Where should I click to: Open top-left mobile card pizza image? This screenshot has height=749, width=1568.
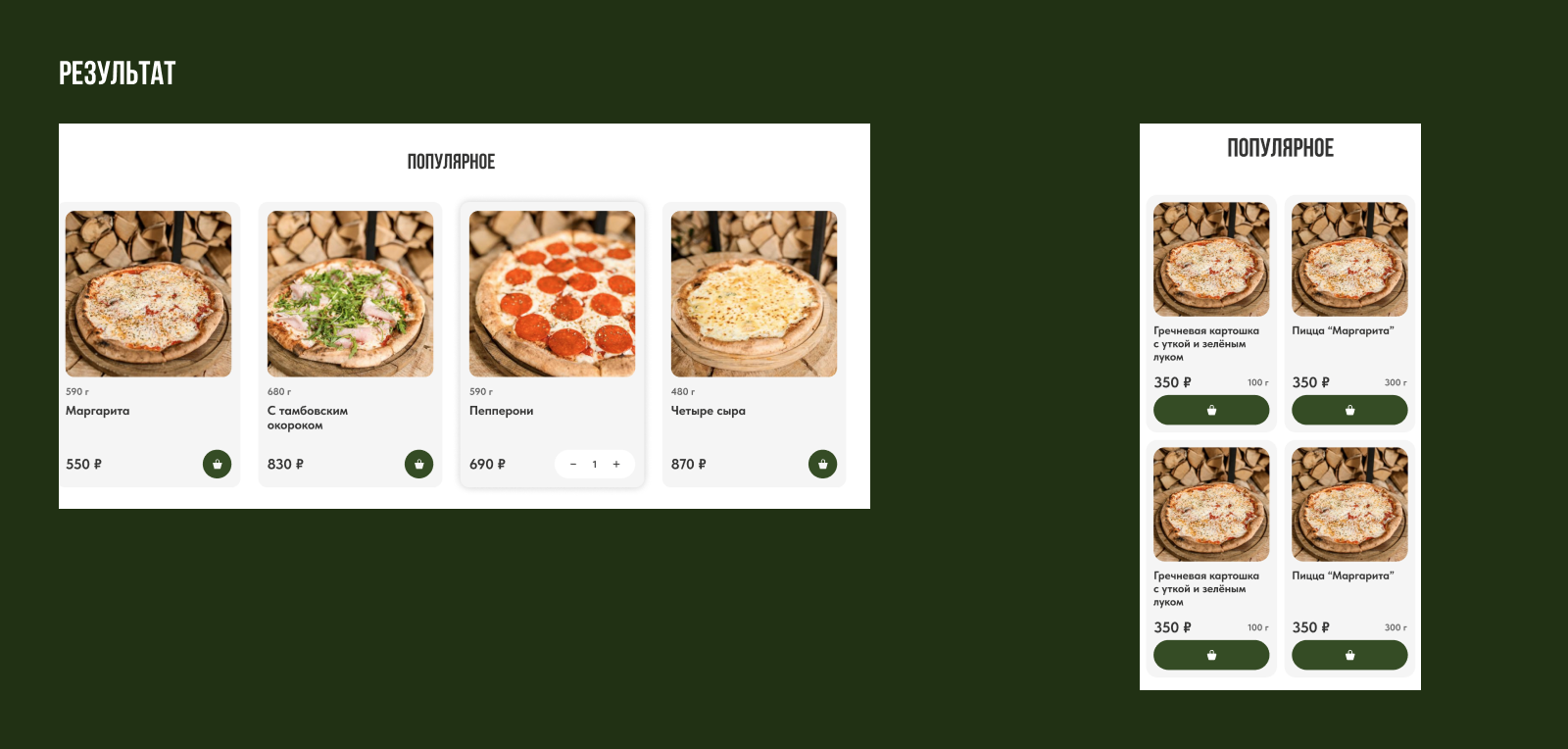pos(1211,259)
